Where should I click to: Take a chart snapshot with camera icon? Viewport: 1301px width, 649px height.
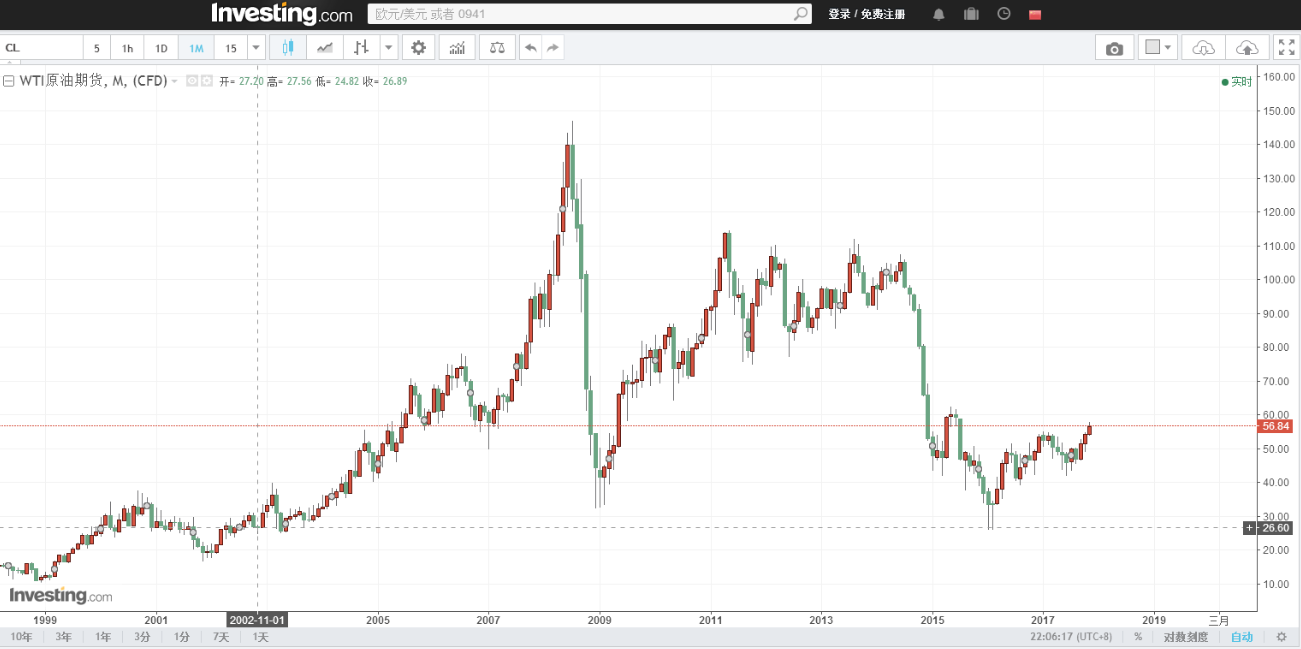tap(1115, 48)
